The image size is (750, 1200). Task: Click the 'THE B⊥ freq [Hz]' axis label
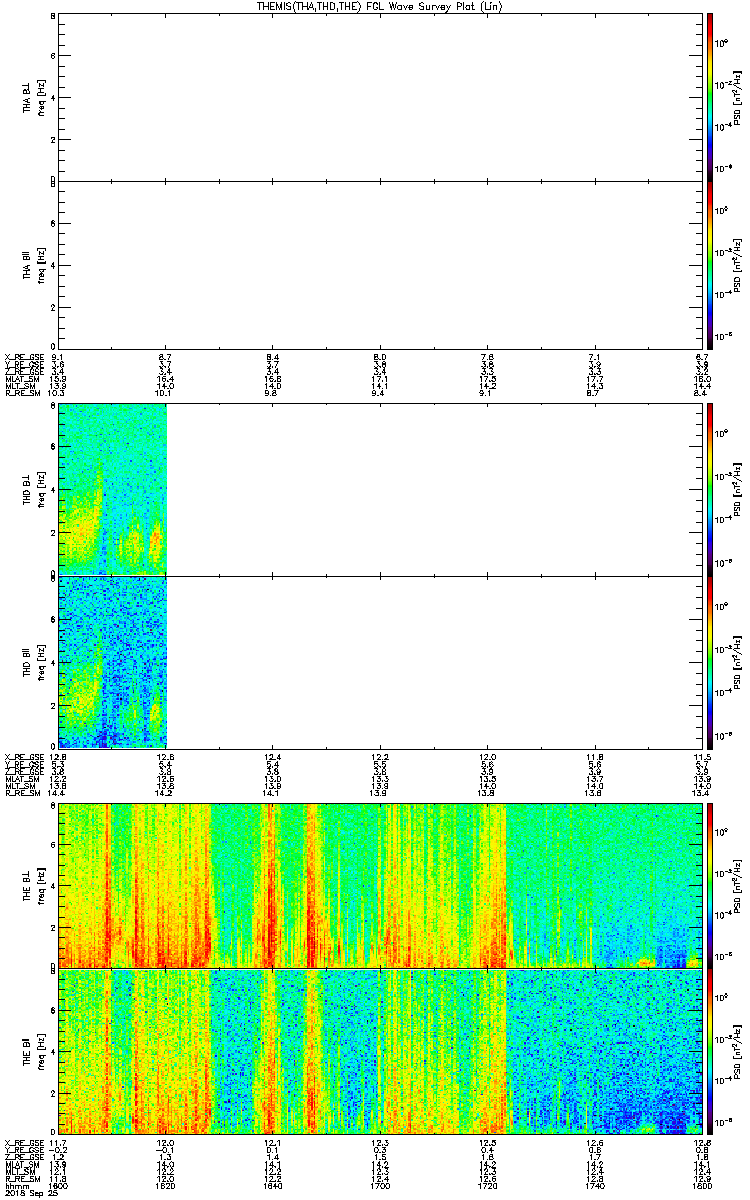[x=34, y=885]
